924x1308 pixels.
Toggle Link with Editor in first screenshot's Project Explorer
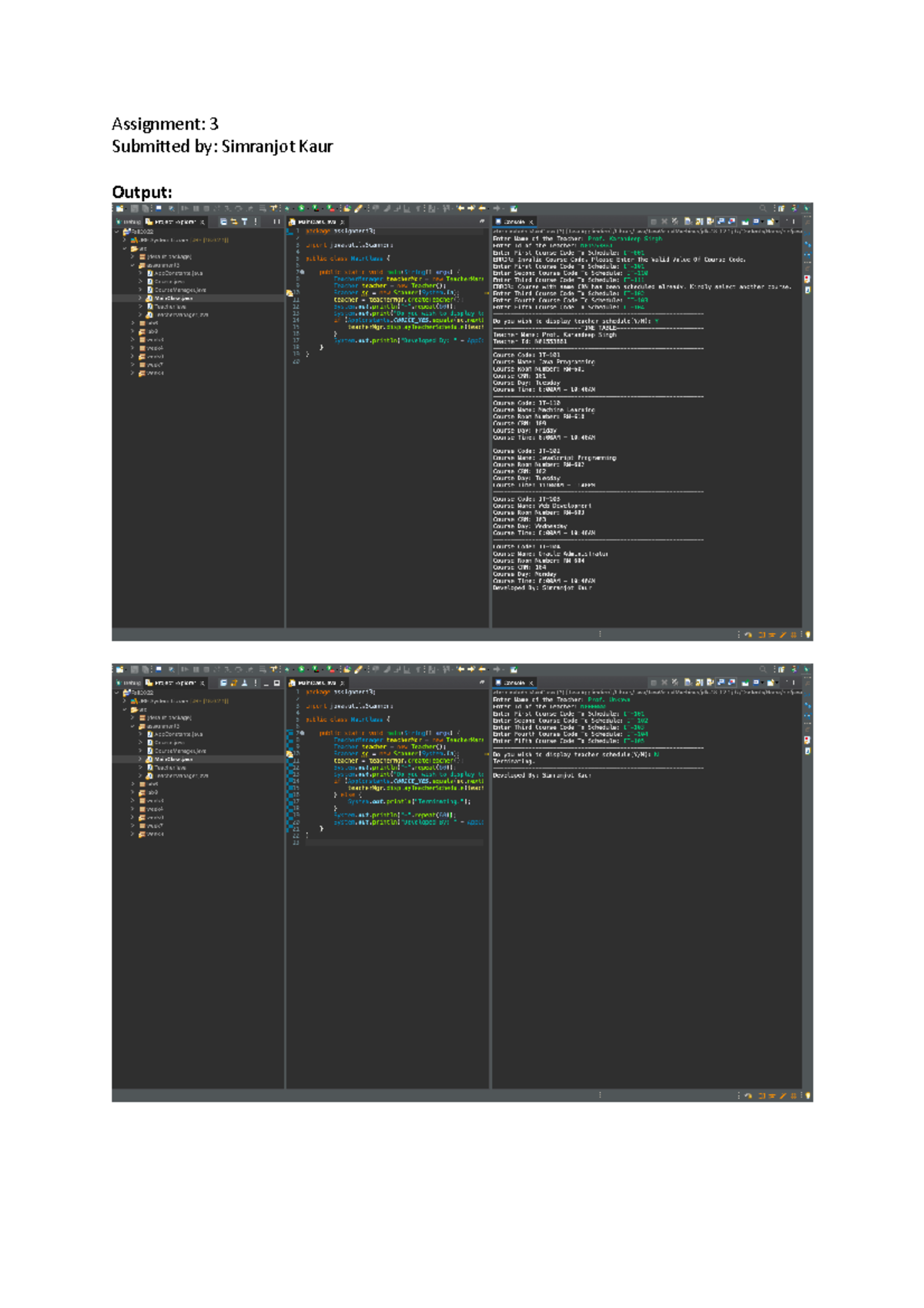(234, 222)
